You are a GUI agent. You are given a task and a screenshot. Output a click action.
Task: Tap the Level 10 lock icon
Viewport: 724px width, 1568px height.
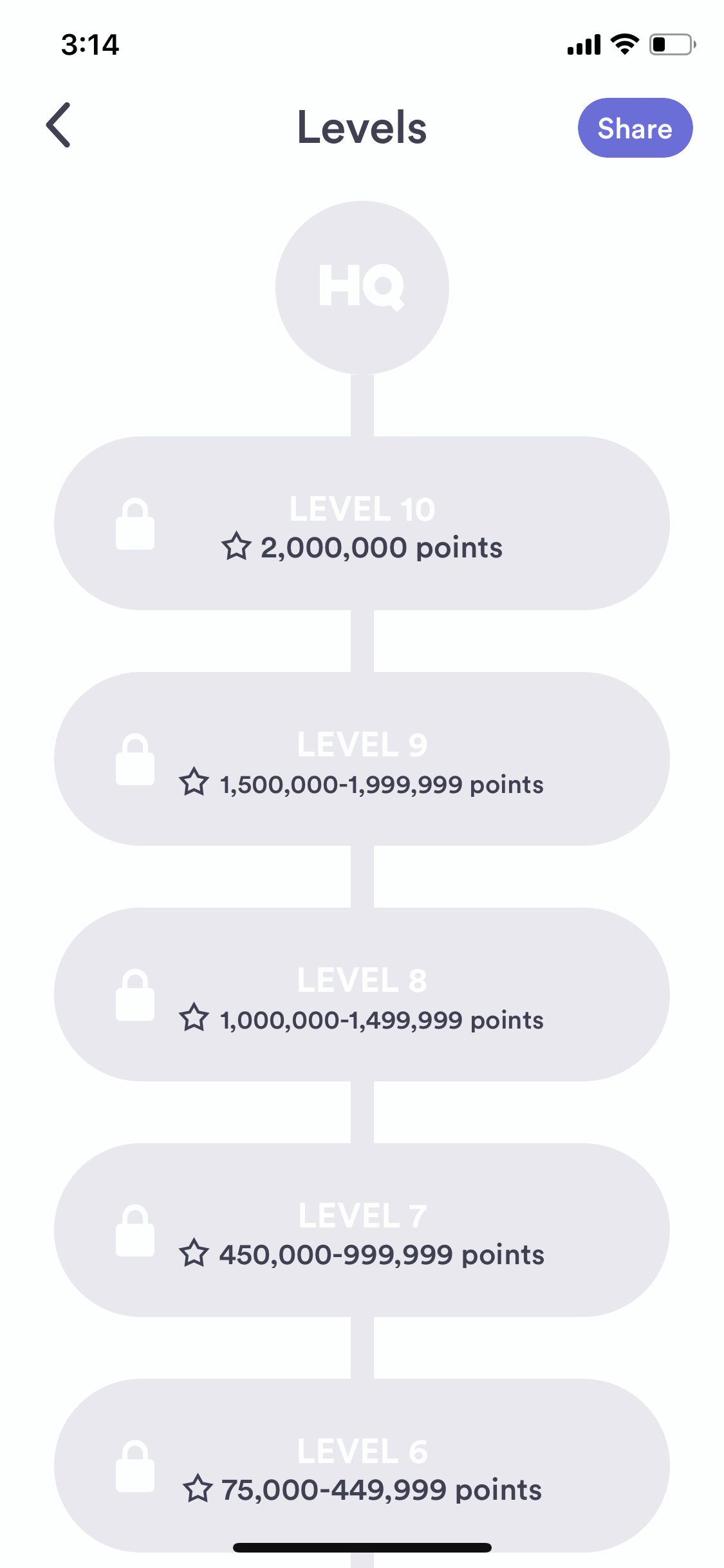tap(135, 523)
